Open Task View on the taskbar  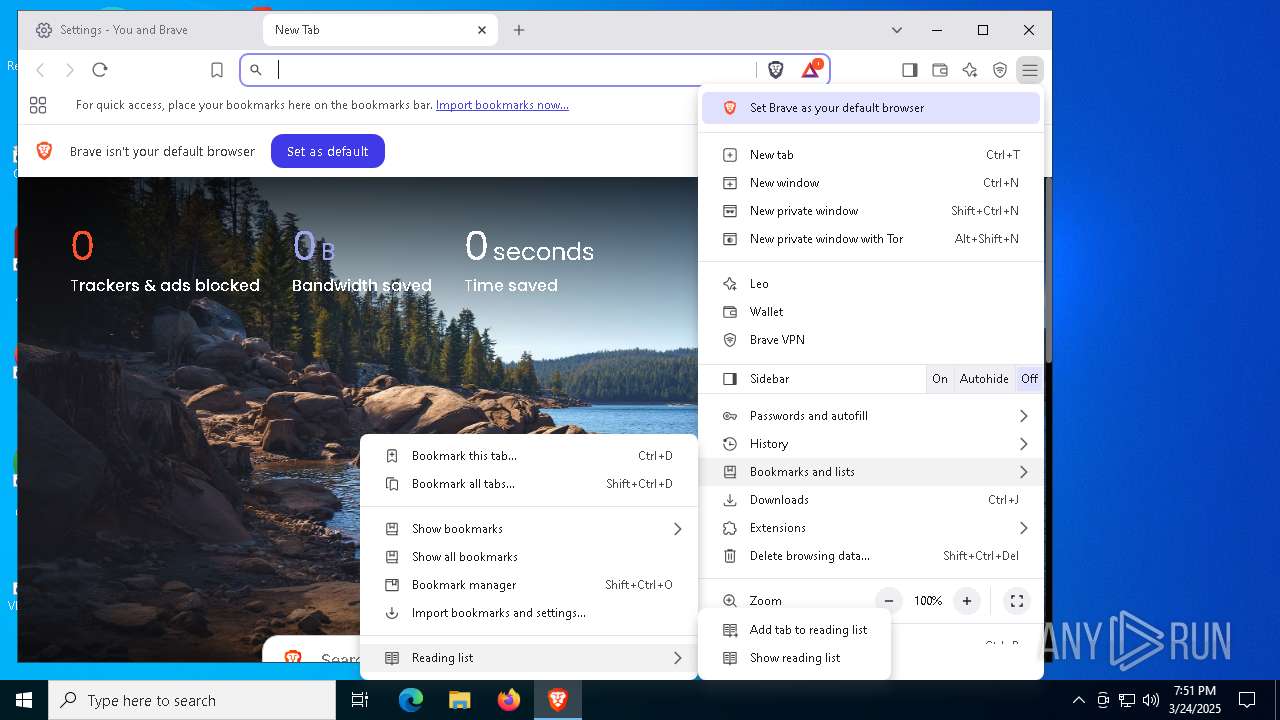[x=360, y=700]
